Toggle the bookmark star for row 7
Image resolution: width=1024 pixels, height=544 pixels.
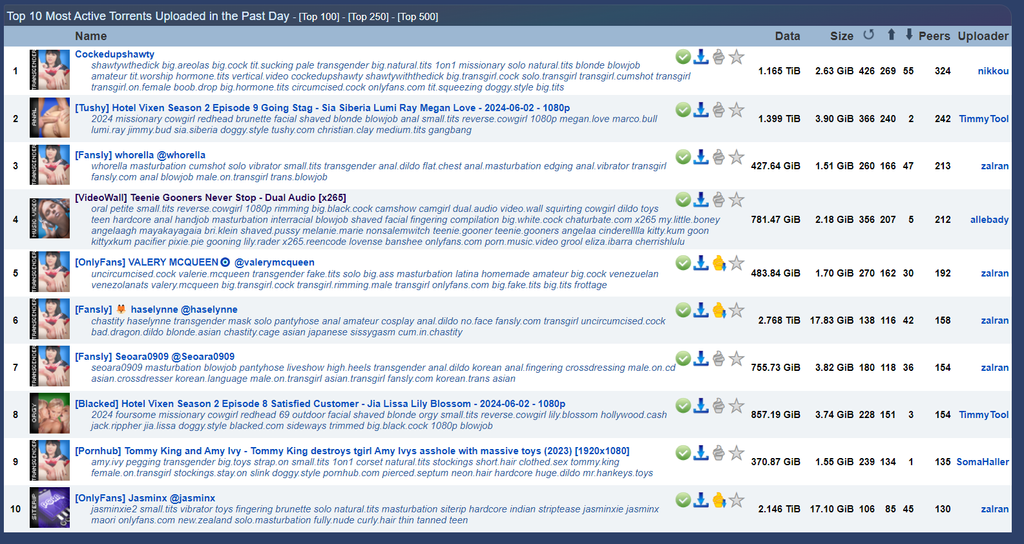coord(737,358)
